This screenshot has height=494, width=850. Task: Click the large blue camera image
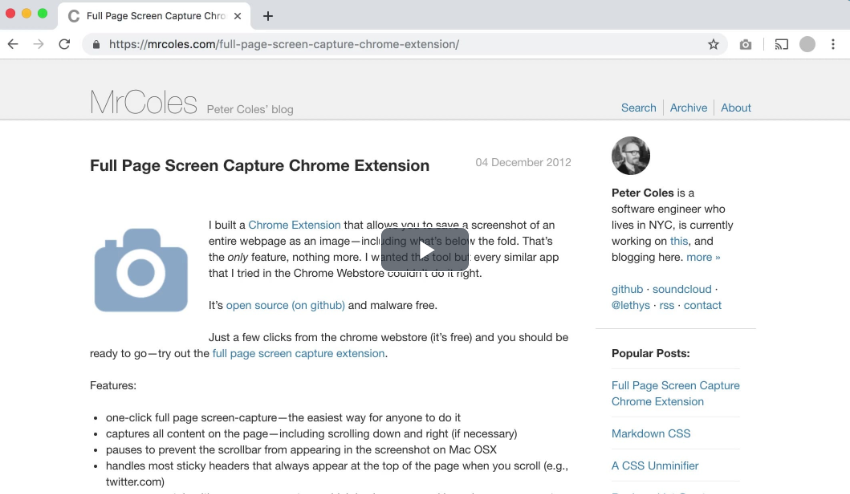(x=141, y=270)
